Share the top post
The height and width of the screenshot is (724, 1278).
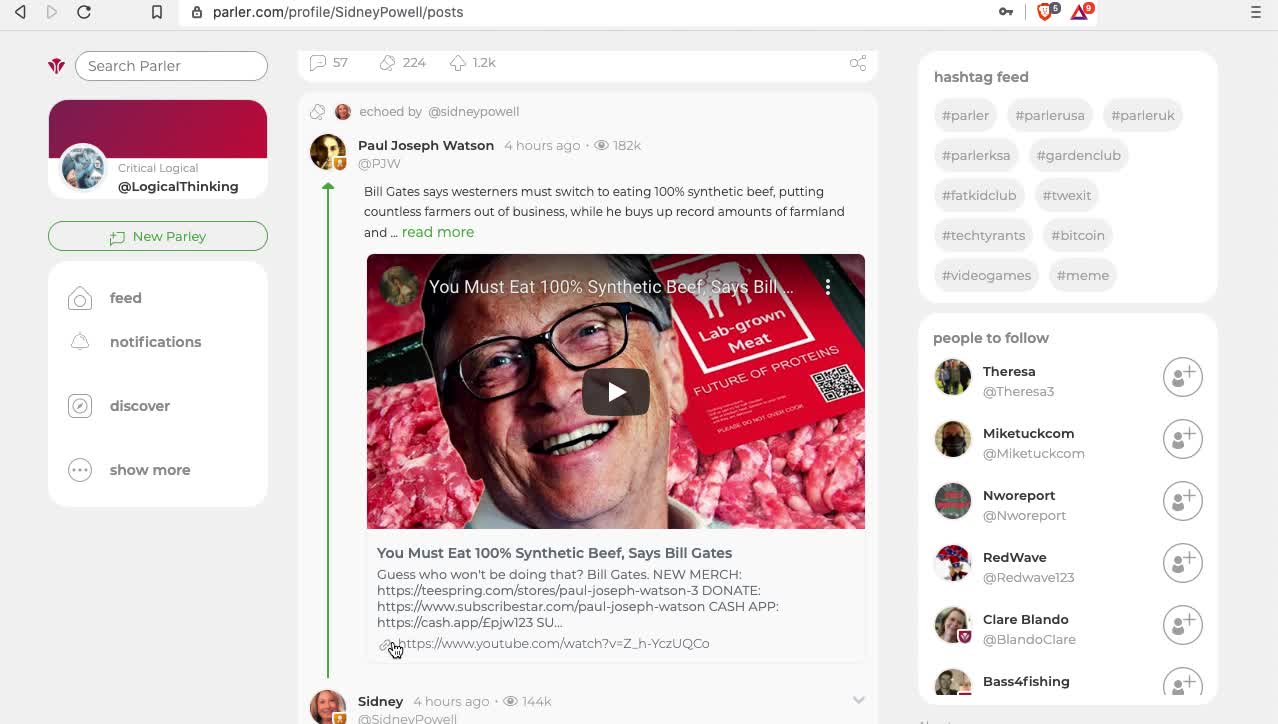point(858,62)
